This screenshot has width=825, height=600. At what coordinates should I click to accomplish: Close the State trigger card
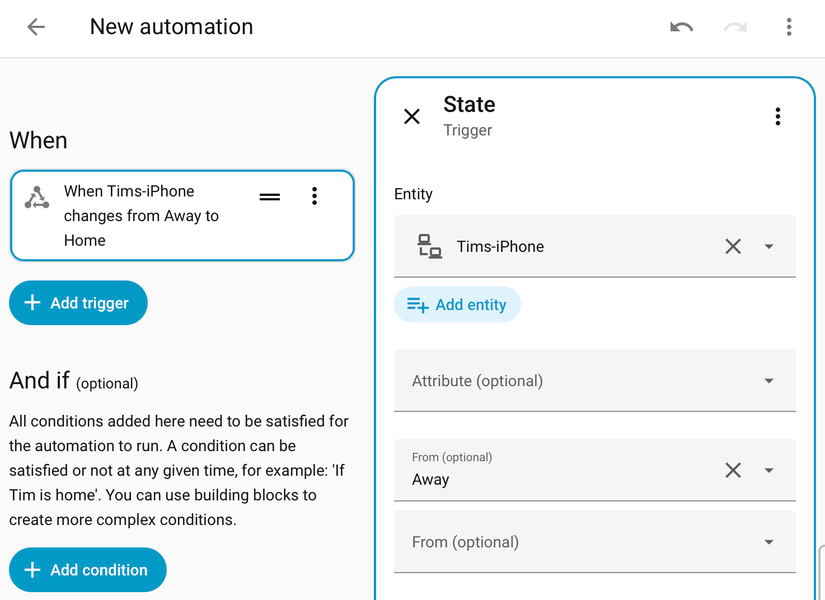412,116
